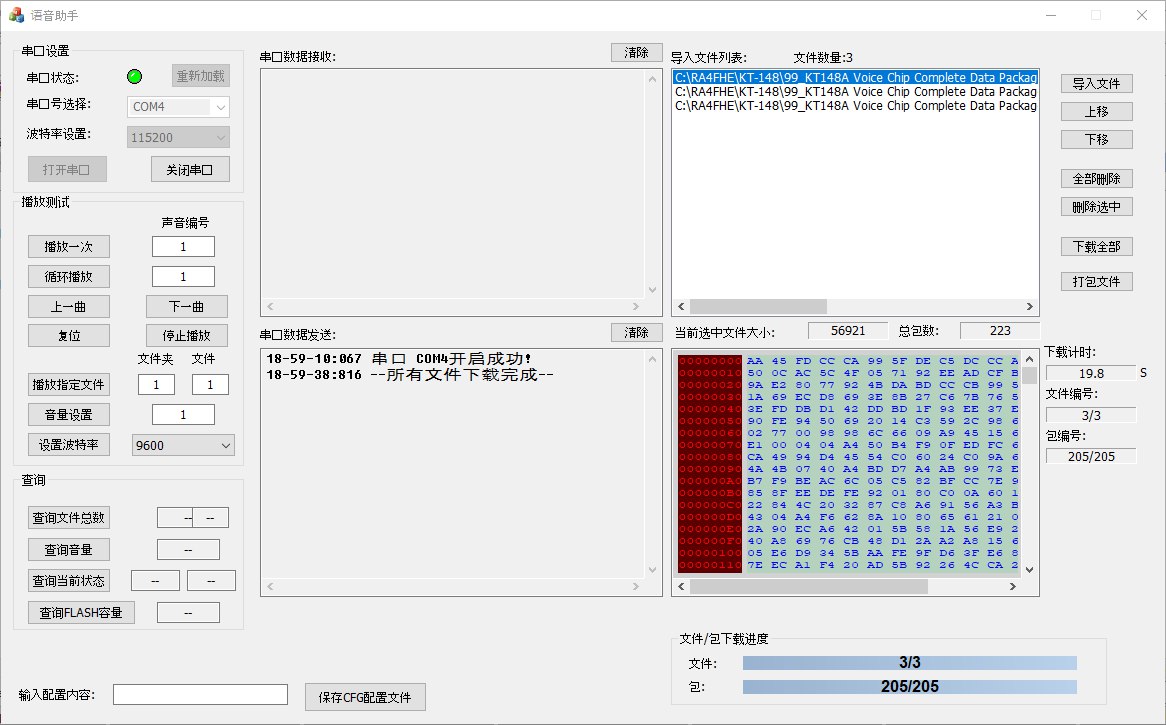
Task: Click the 上移 button
Action: pyautogui.click(x=1097, y=112)
